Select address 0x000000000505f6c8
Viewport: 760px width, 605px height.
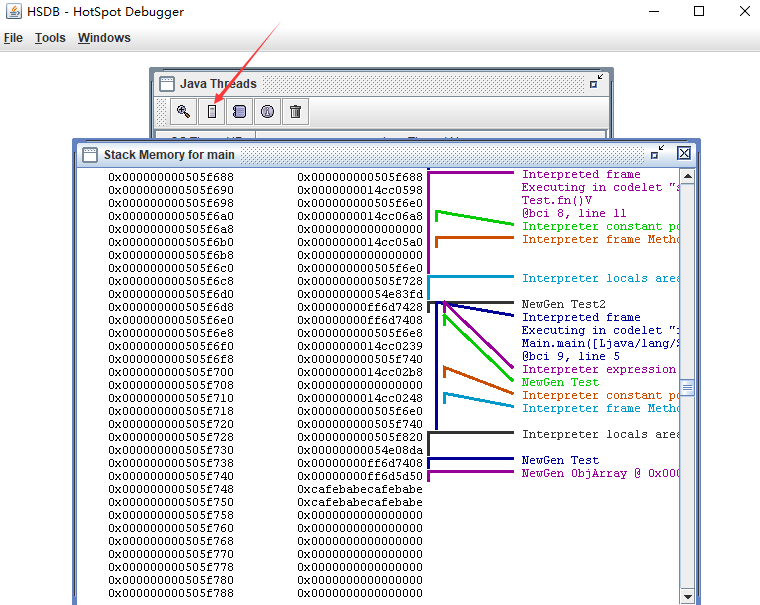click(171, 281)
